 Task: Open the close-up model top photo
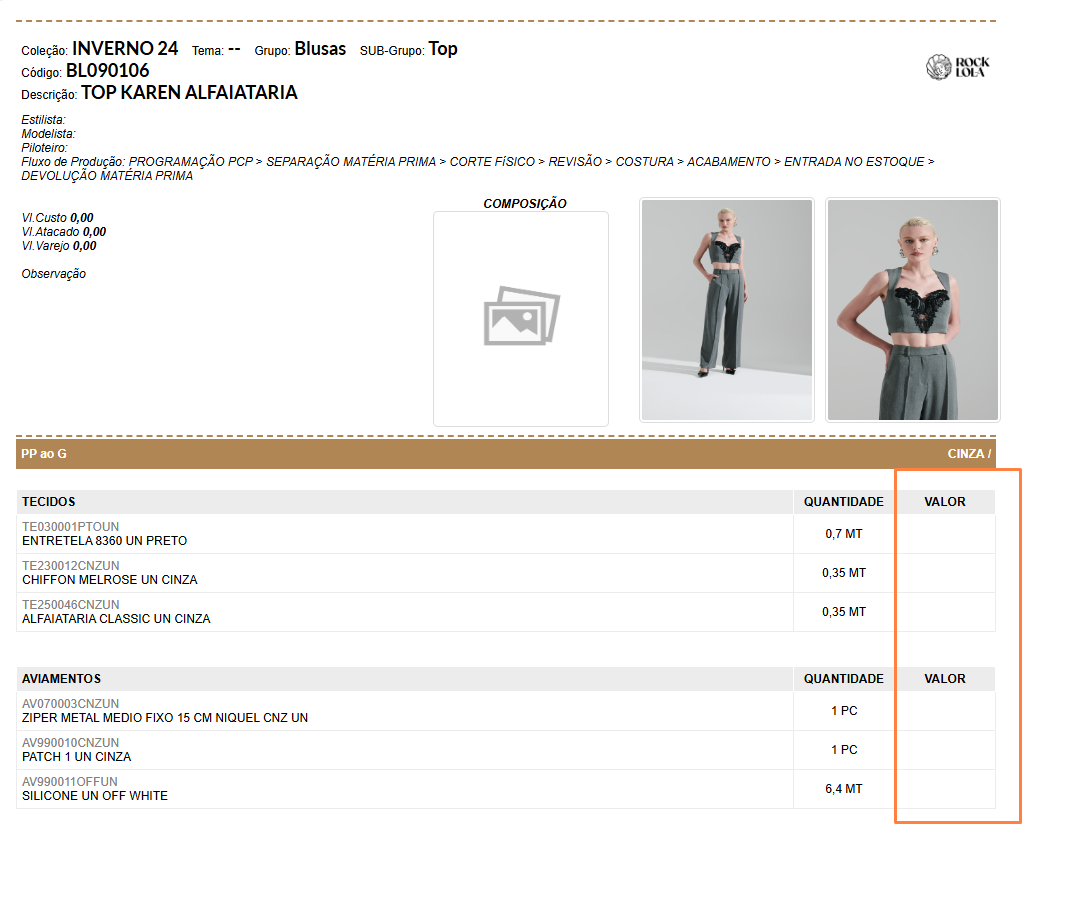[912, 310]
